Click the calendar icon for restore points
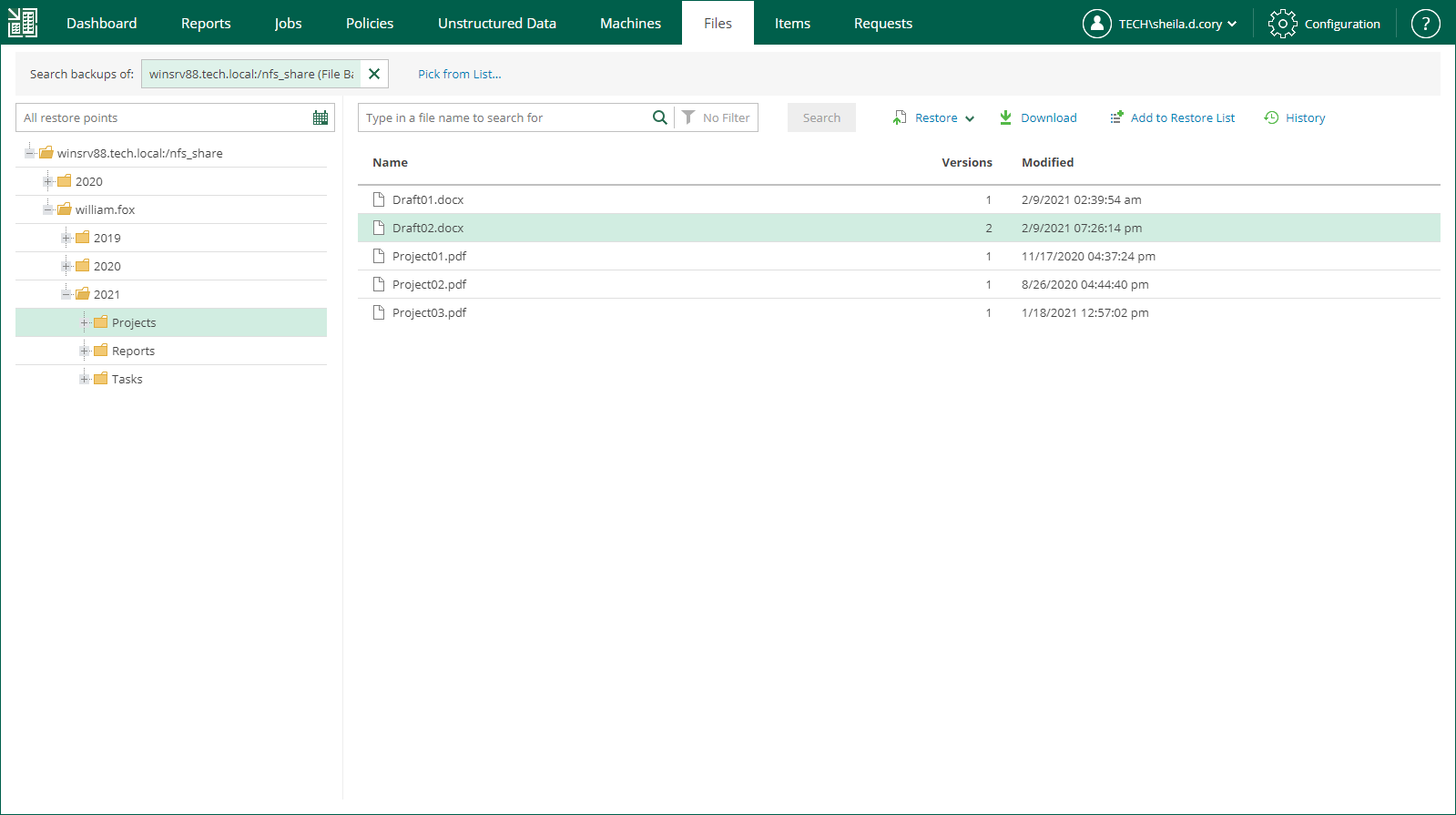Image resolution: width=1456 pixels, height=815 pixels. 321,117
